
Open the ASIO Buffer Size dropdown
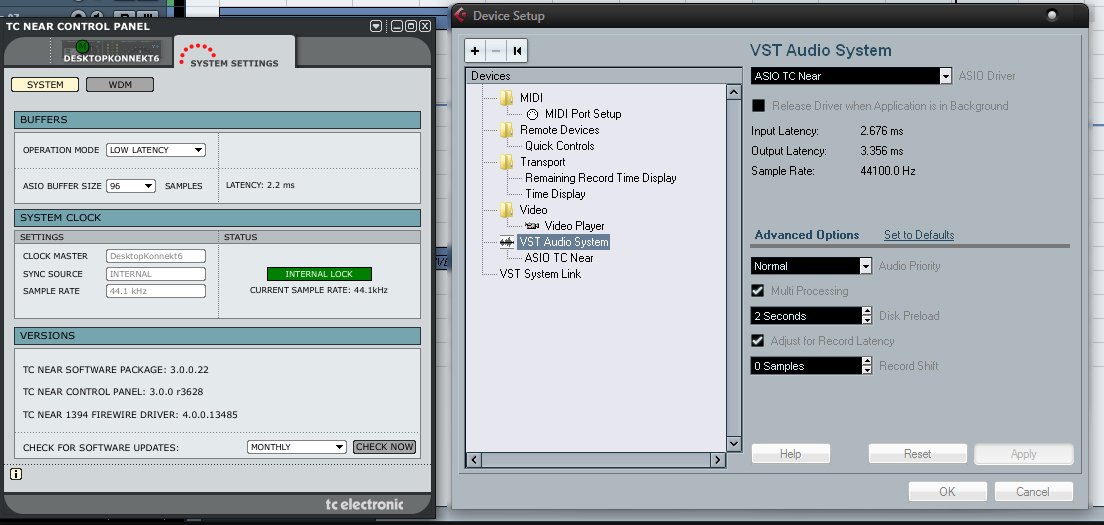click(x=131, y=186)
